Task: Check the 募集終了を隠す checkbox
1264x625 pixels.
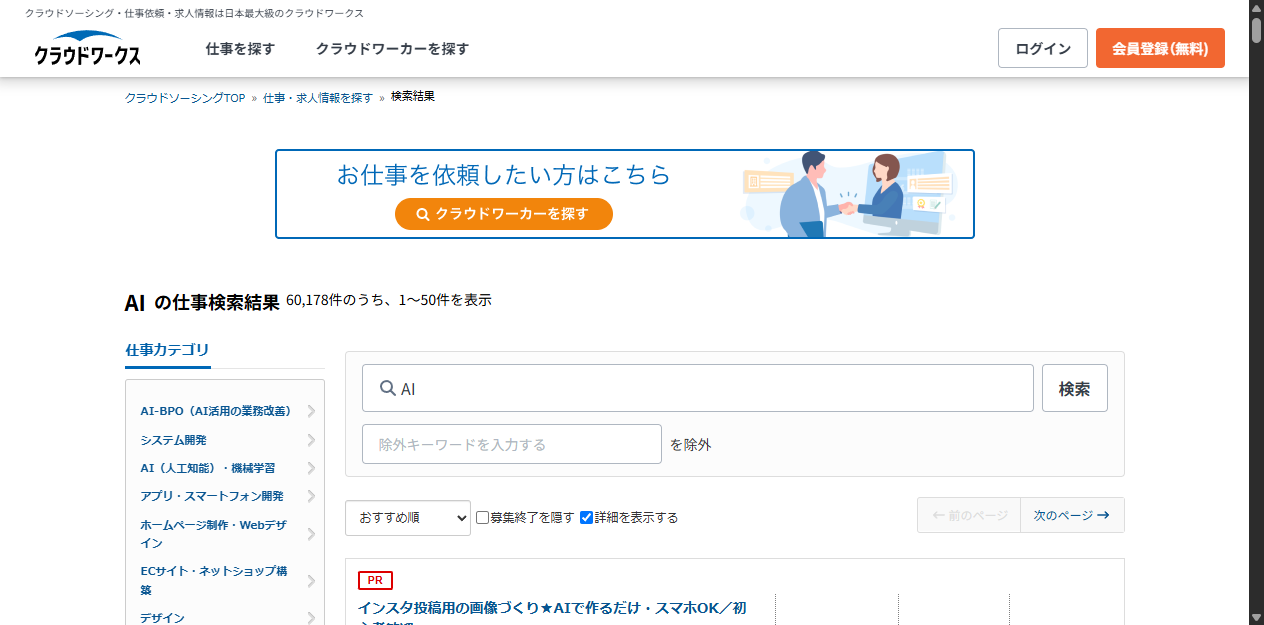Action: tap(482, 518)
